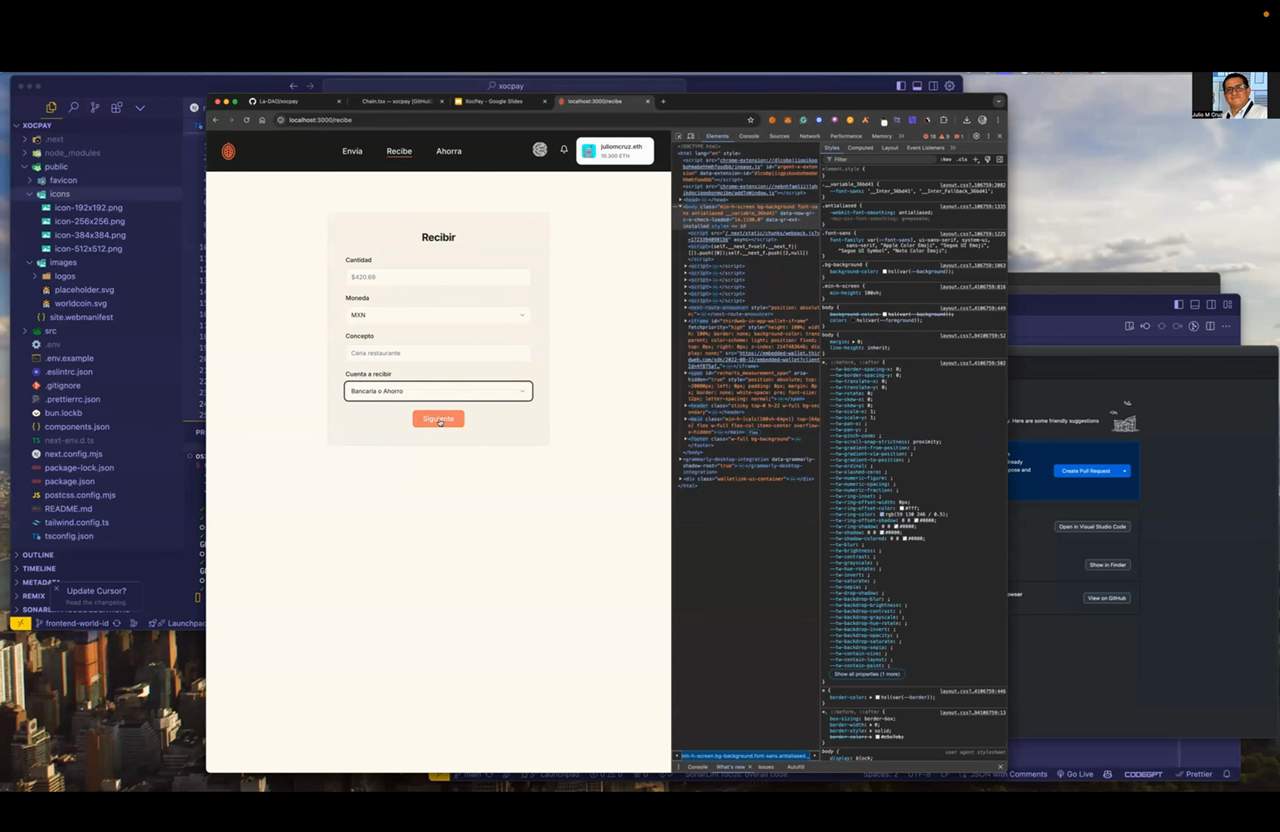Click Create Pull Request in GitHub Desktop

click(x=1086, y=471)
